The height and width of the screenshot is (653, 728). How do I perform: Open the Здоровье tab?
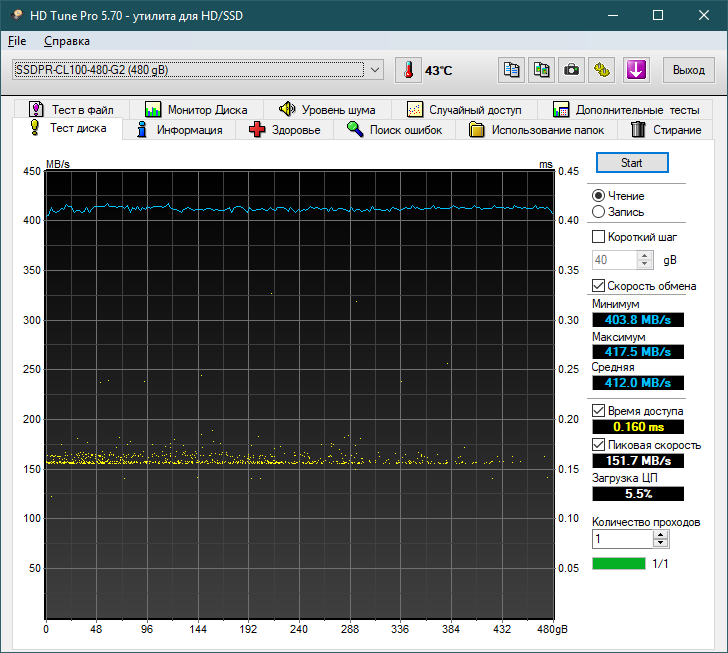point(285,130)
